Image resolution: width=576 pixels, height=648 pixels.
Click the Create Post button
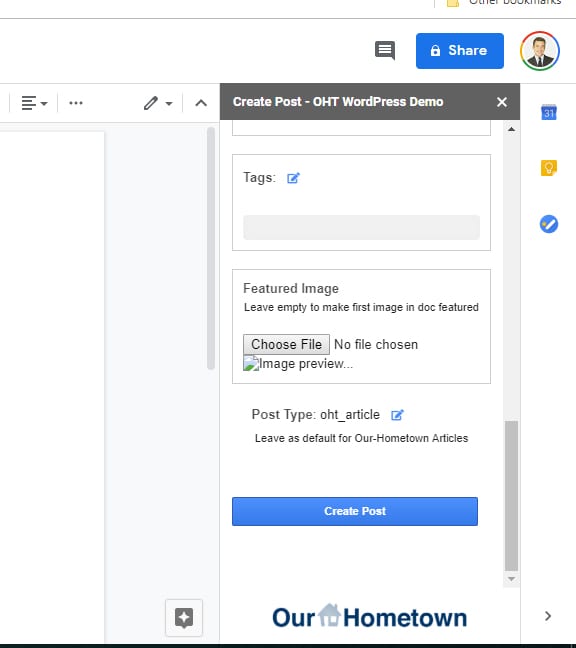click(355, 511)
